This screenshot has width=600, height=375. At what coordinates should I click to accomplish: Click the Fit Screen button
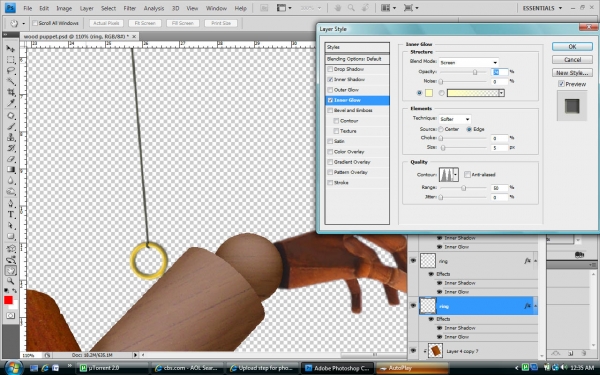pyautogui.click(x=145, y=23)
